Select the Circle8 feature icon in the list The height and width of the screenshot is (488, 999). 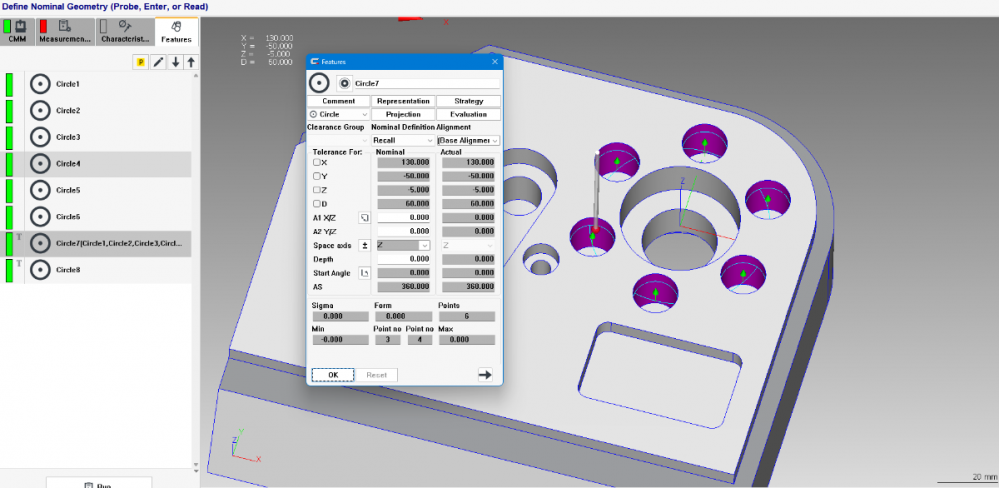(40, 269)
